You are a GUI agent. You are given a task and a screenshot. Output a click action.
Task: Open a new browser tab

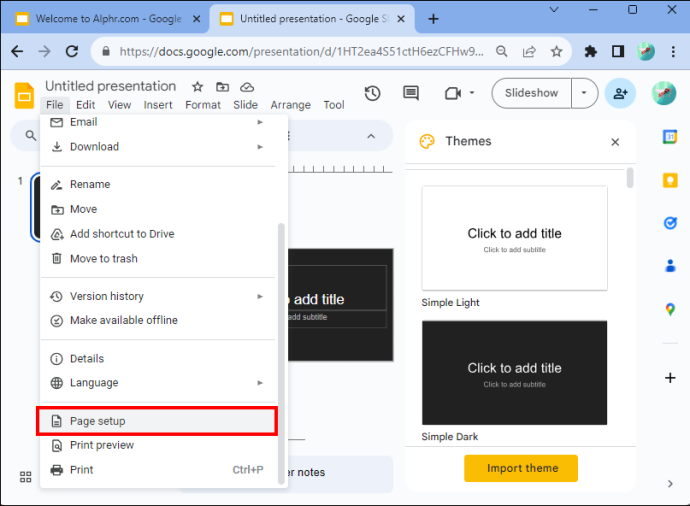coord(433,19)
